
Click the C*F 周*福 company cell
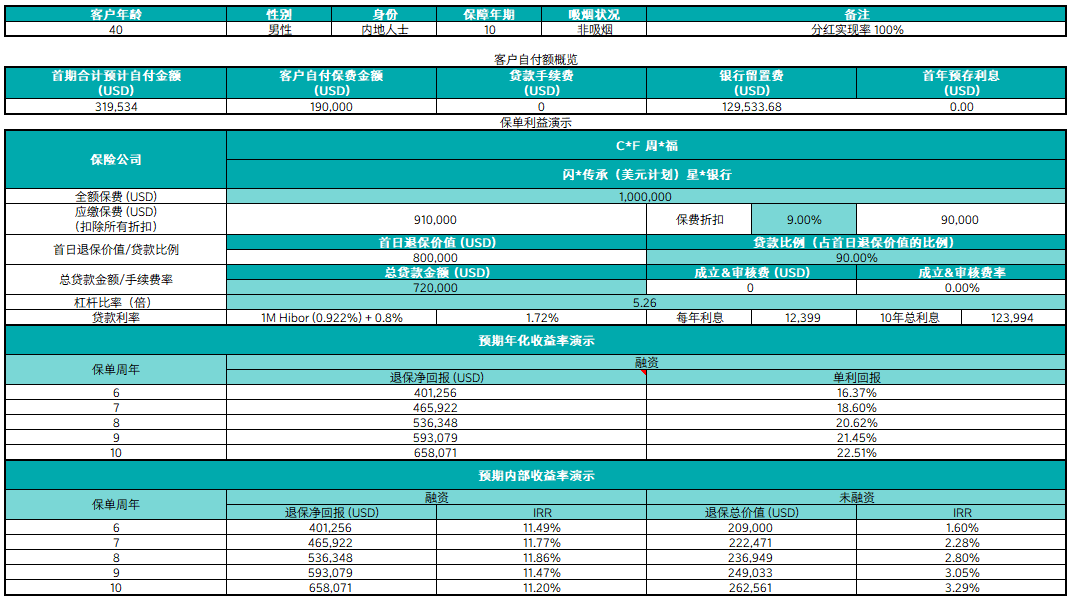click(646, 146)
